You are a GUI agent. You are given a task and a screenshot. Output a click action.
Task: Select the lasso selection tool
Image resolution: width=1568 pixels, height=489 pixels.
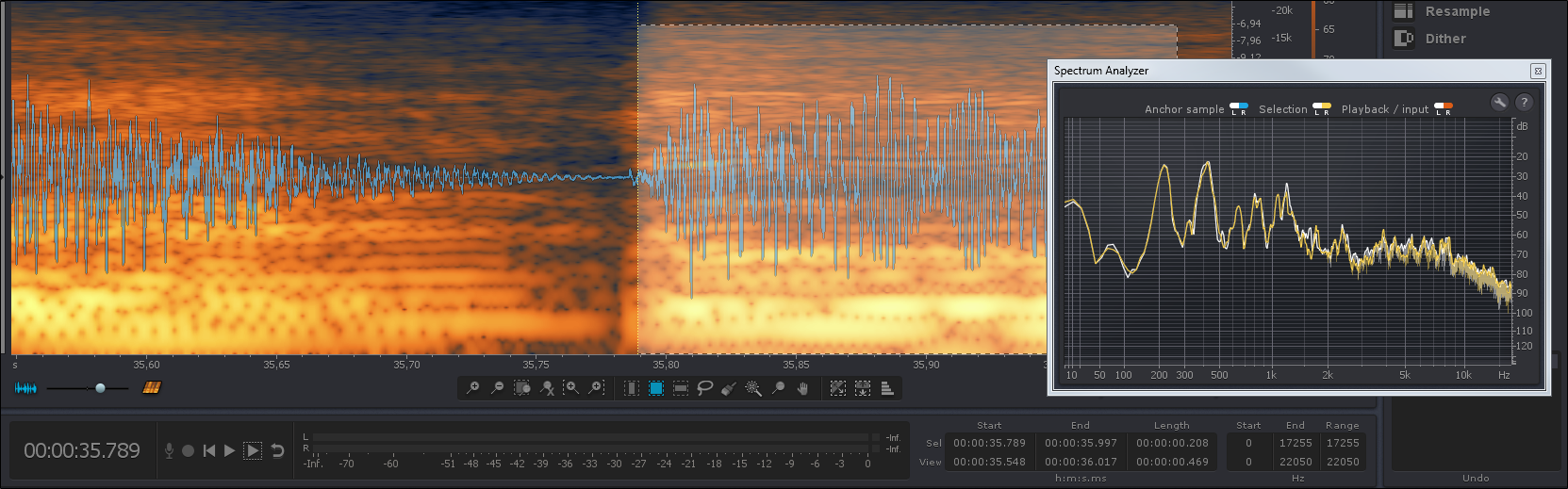(x=704, y=388)
